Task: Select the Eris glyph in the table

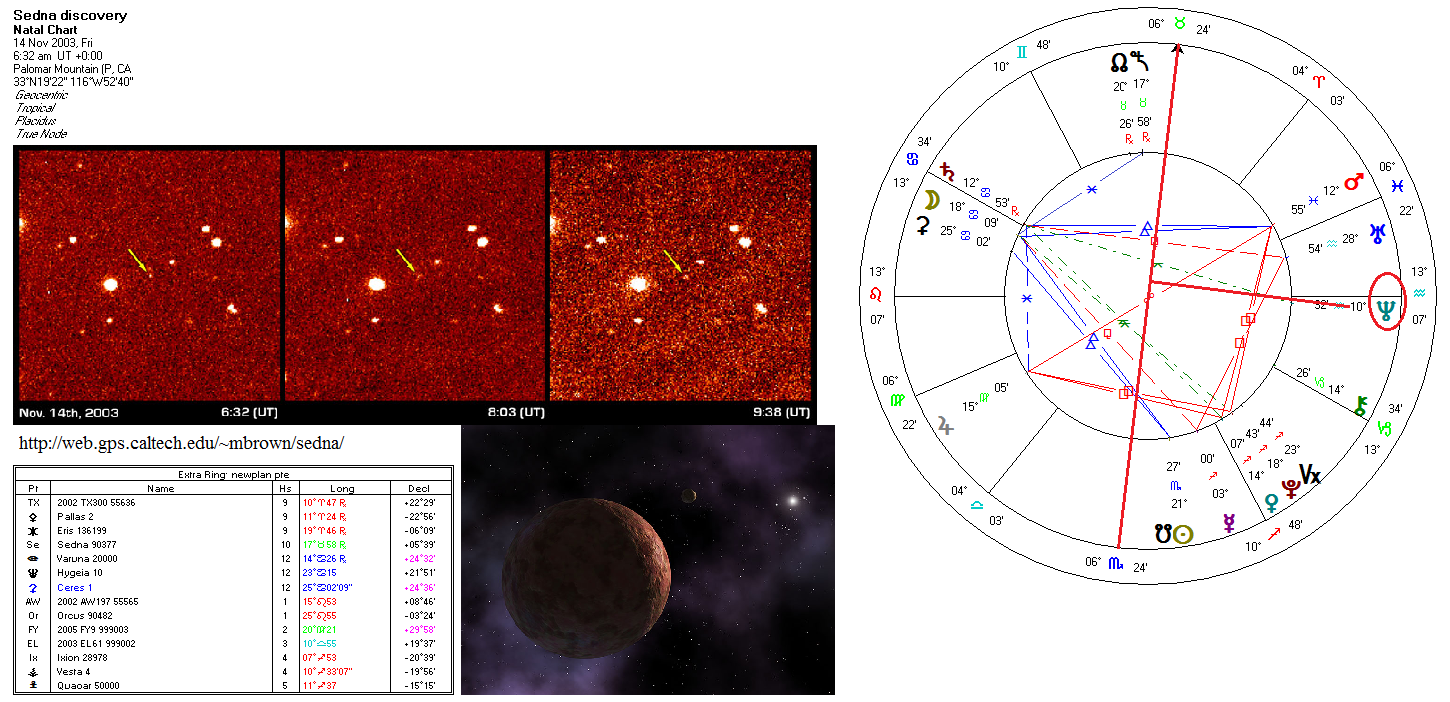Action: click(33, 529)
